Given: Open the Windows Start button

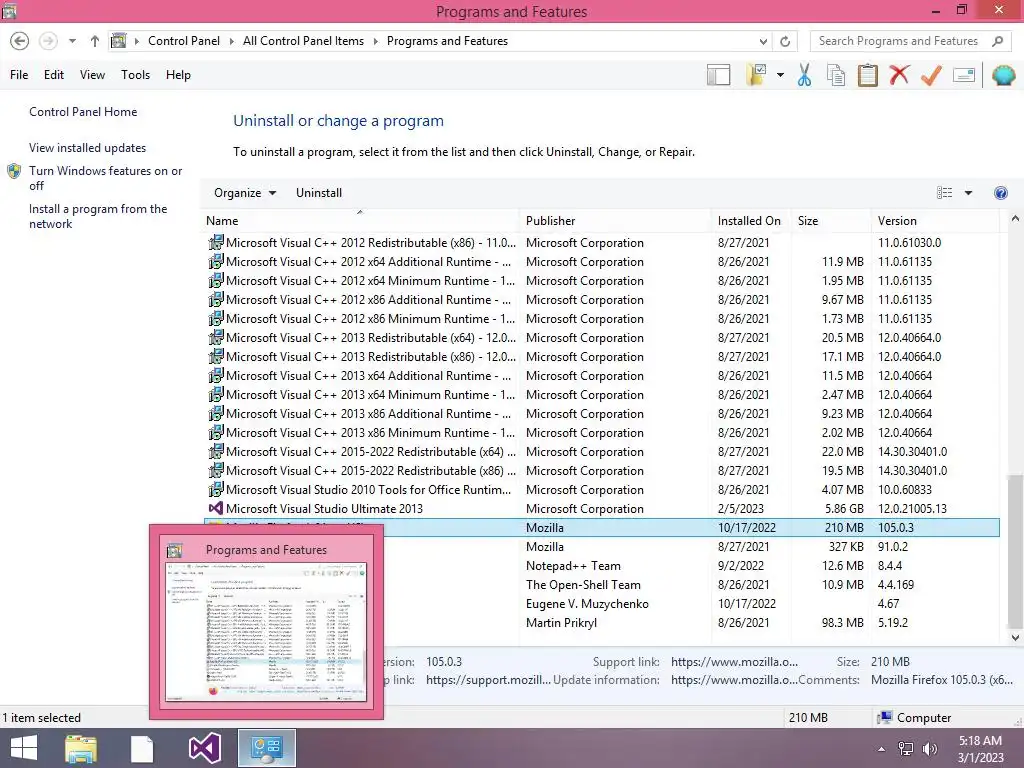Looking at the screenshot, I should pyautogui.click(x=24, y=748).
